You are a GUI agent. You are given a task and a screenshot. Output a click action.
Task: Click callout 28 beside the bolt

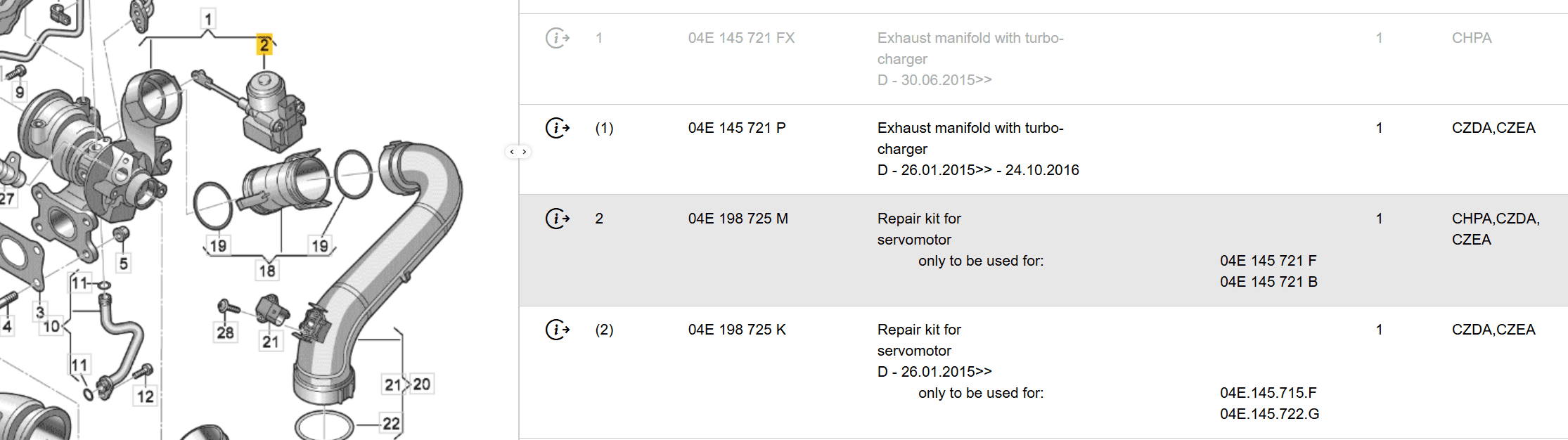point(225,332)
